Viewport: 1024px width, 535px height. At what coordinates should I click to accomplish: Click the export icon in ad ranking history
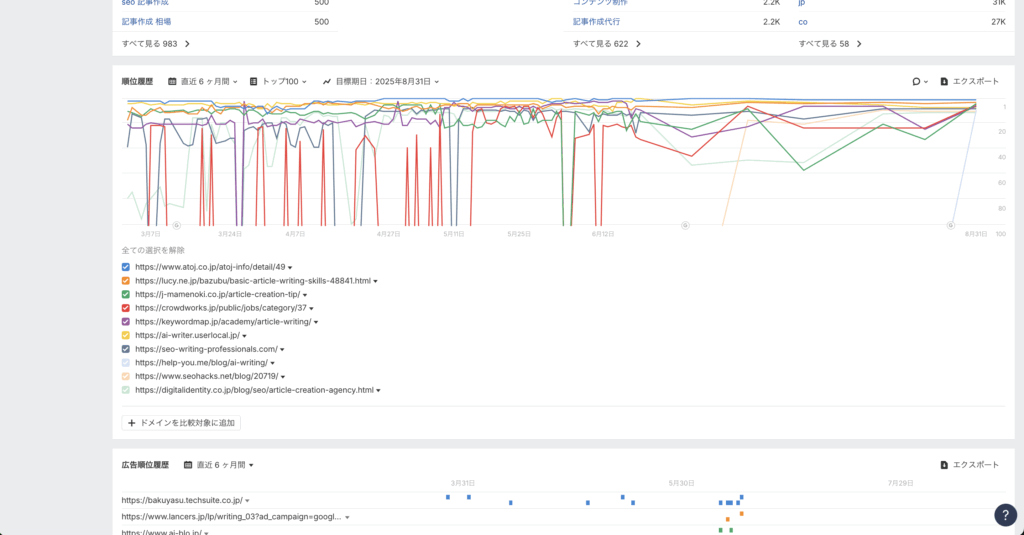[x=944, y=465]
